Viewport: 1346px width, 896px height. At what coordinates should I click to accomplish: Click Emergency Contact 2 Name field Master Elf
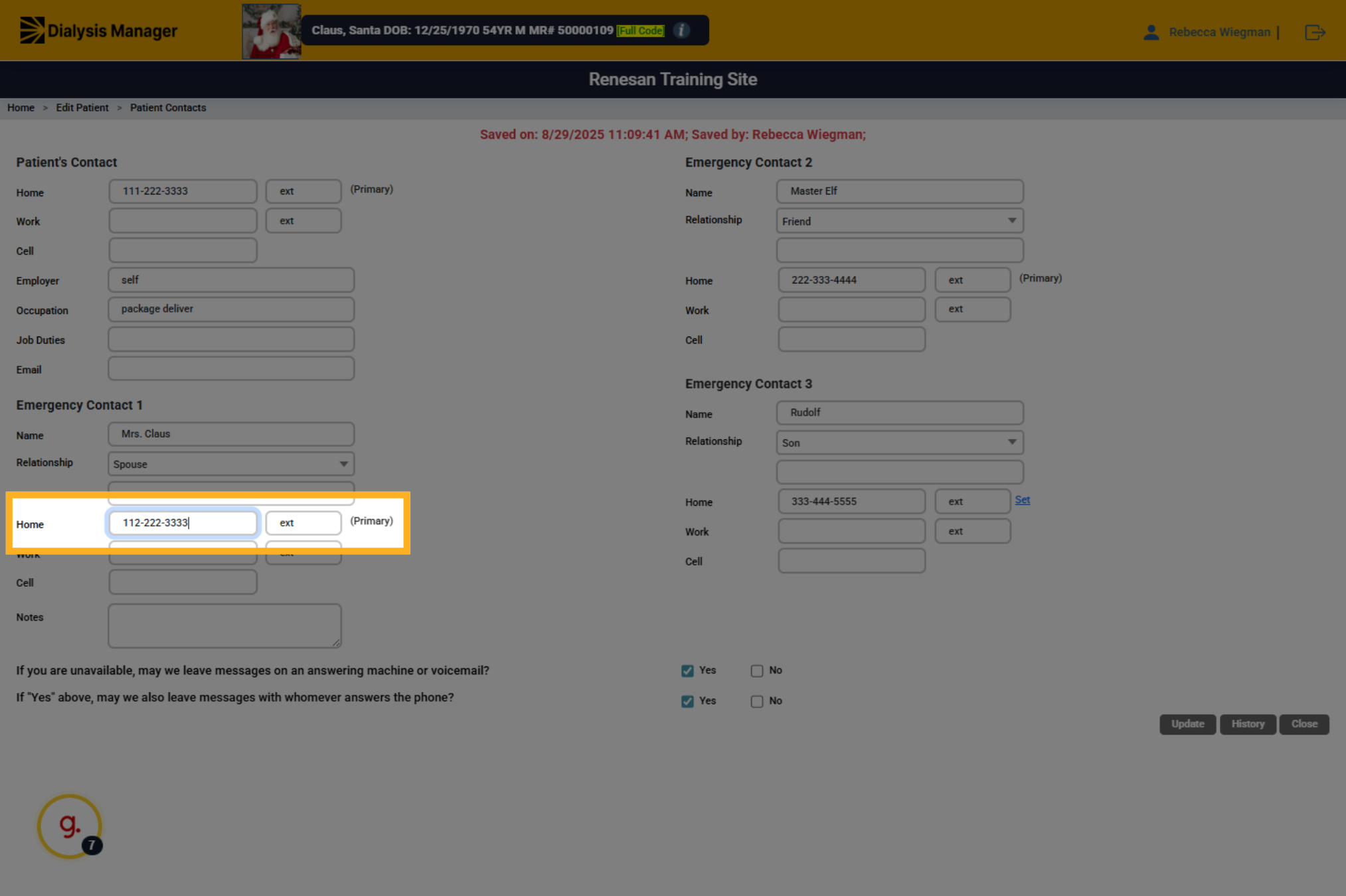(x=900, y=191)
